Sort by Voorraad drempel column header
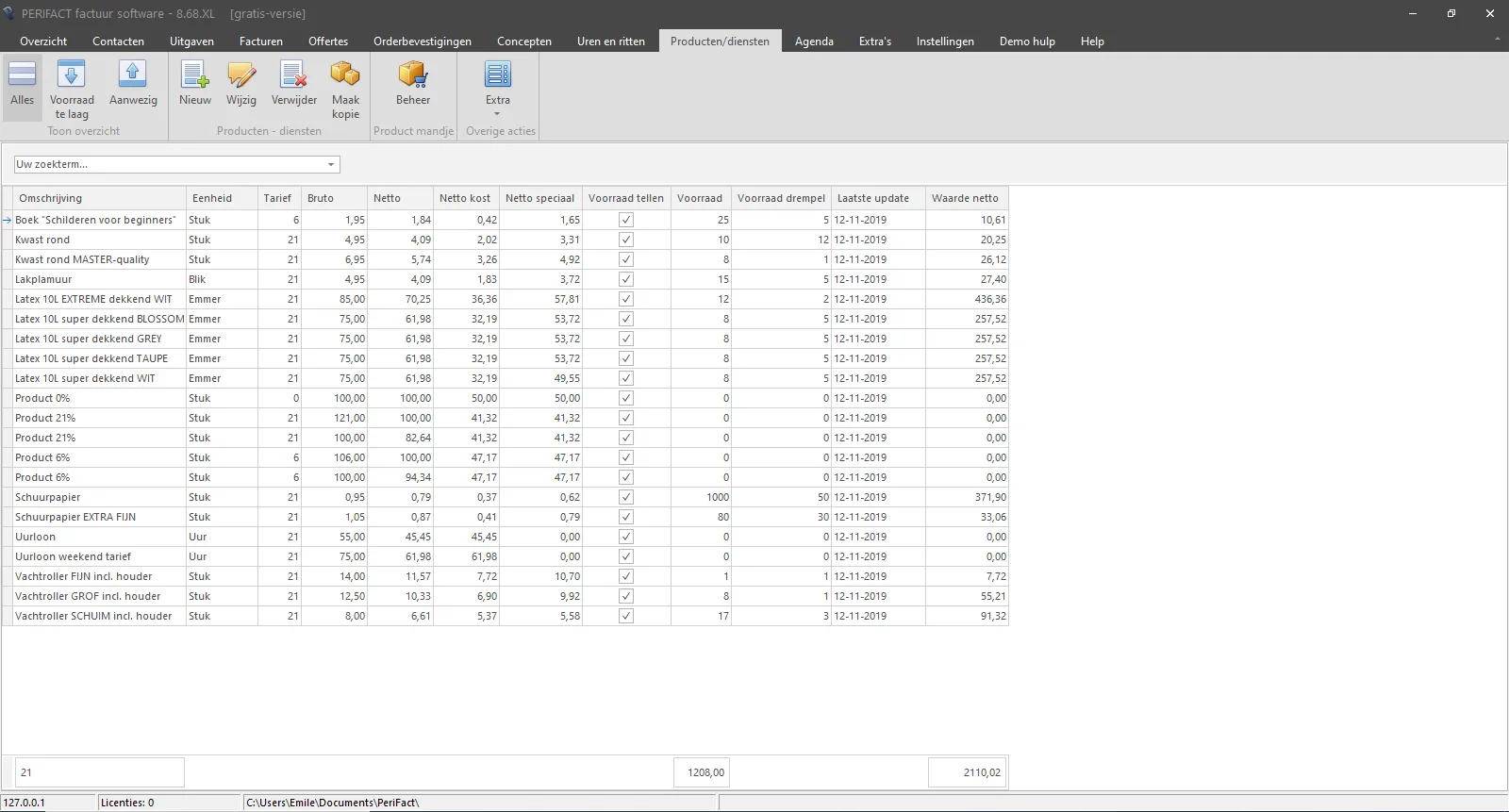The width and height of the screenshot is (1509, 812). pyautogui.click(x=781, y=198)
